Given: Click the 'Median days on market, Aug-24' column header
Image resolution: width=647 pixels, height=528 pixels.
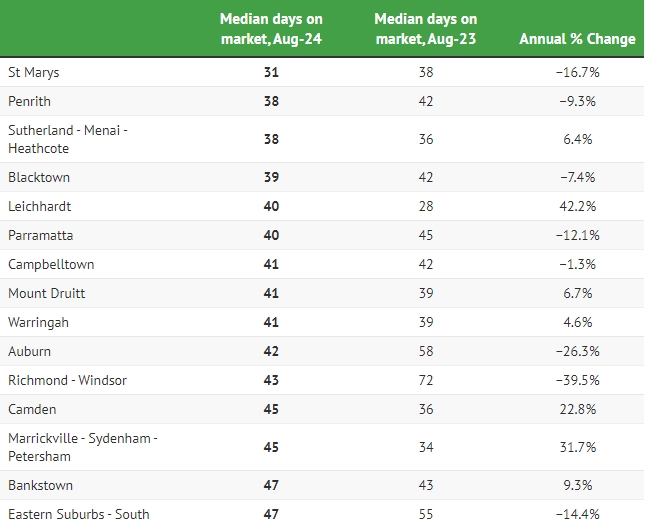Looking at the screenshot, I should coord(271,29).
